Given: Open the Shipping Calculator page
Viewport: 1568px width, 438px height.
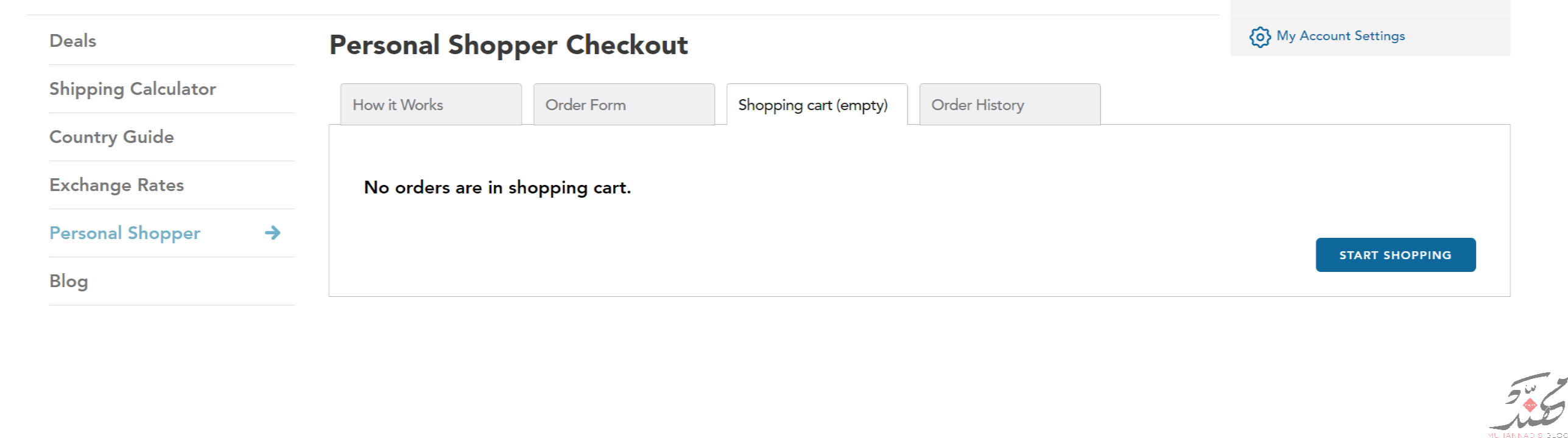Looking at the screenshot, I should [x=133, y=89].
